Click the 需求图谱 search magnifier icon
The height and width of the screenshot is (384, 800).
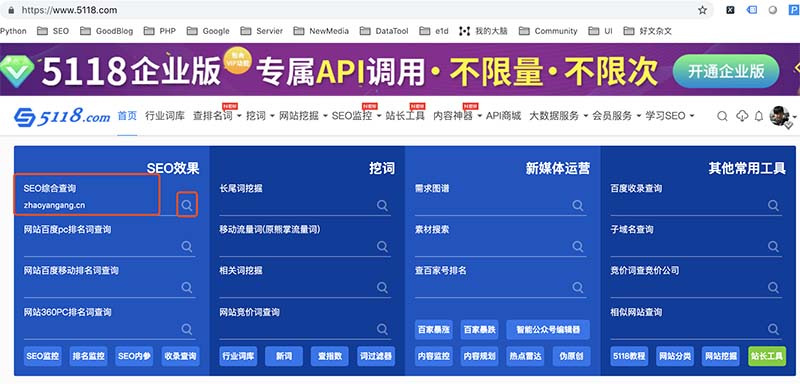click(x=578, y=205)
